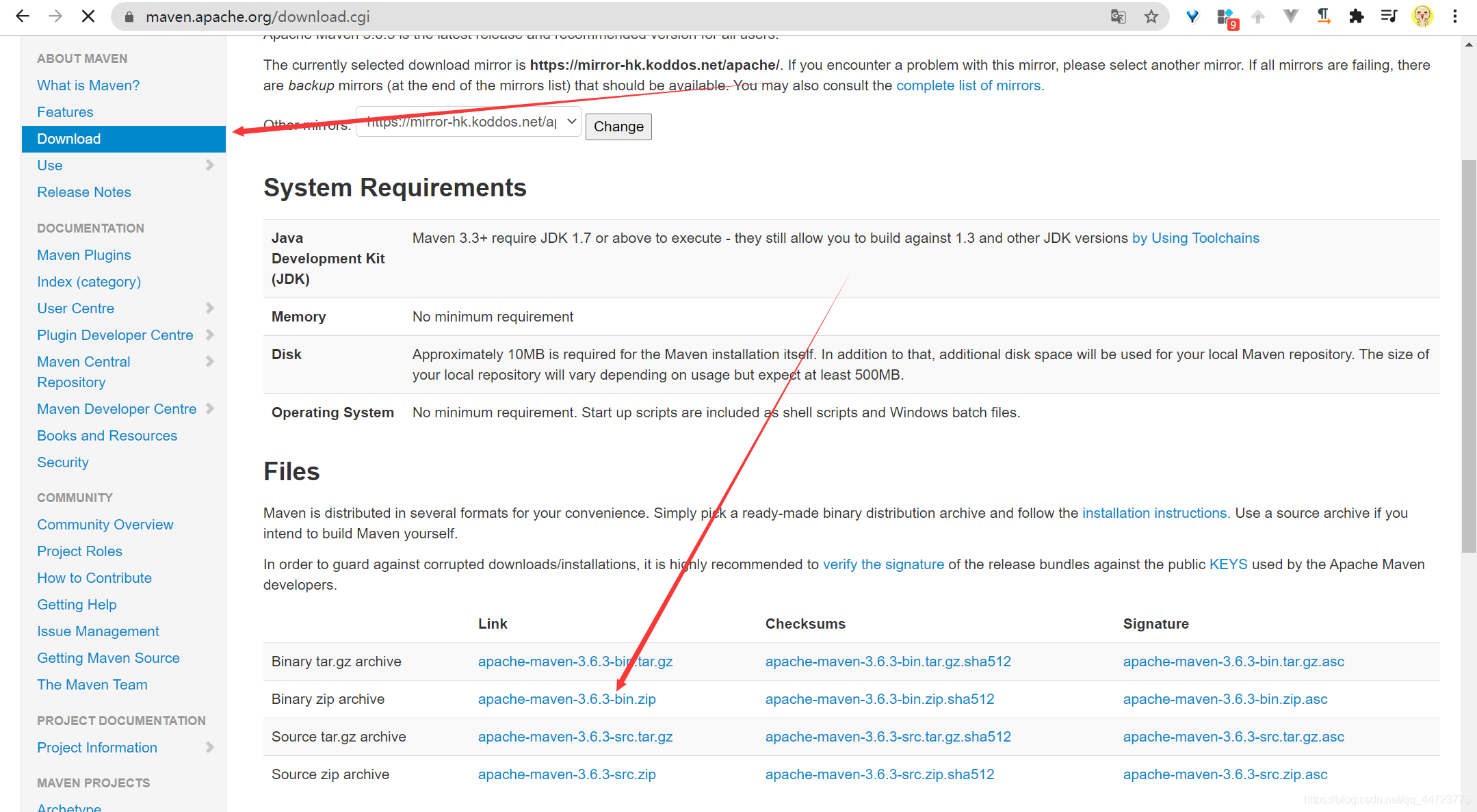Image resolution: width=1477 pixels, height=812 pixels.
Task: Open apache-maven-3.6.3-bin.zip.sha512 checksum
Action: point(880,699)
